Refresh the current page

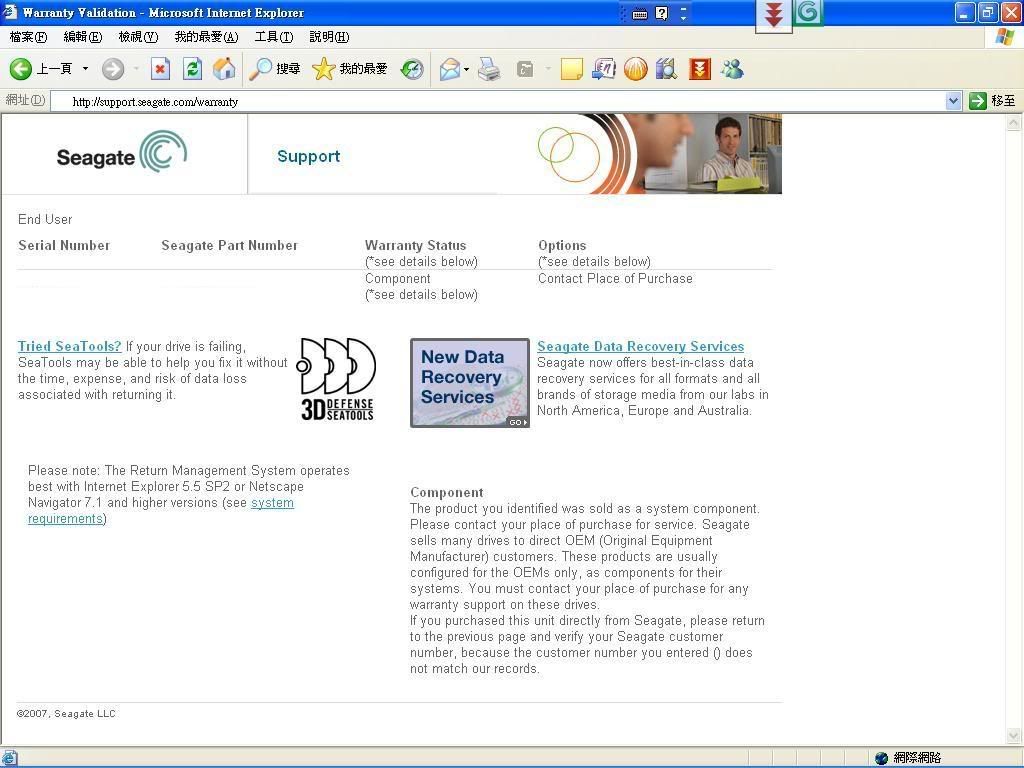click(192, 69)
